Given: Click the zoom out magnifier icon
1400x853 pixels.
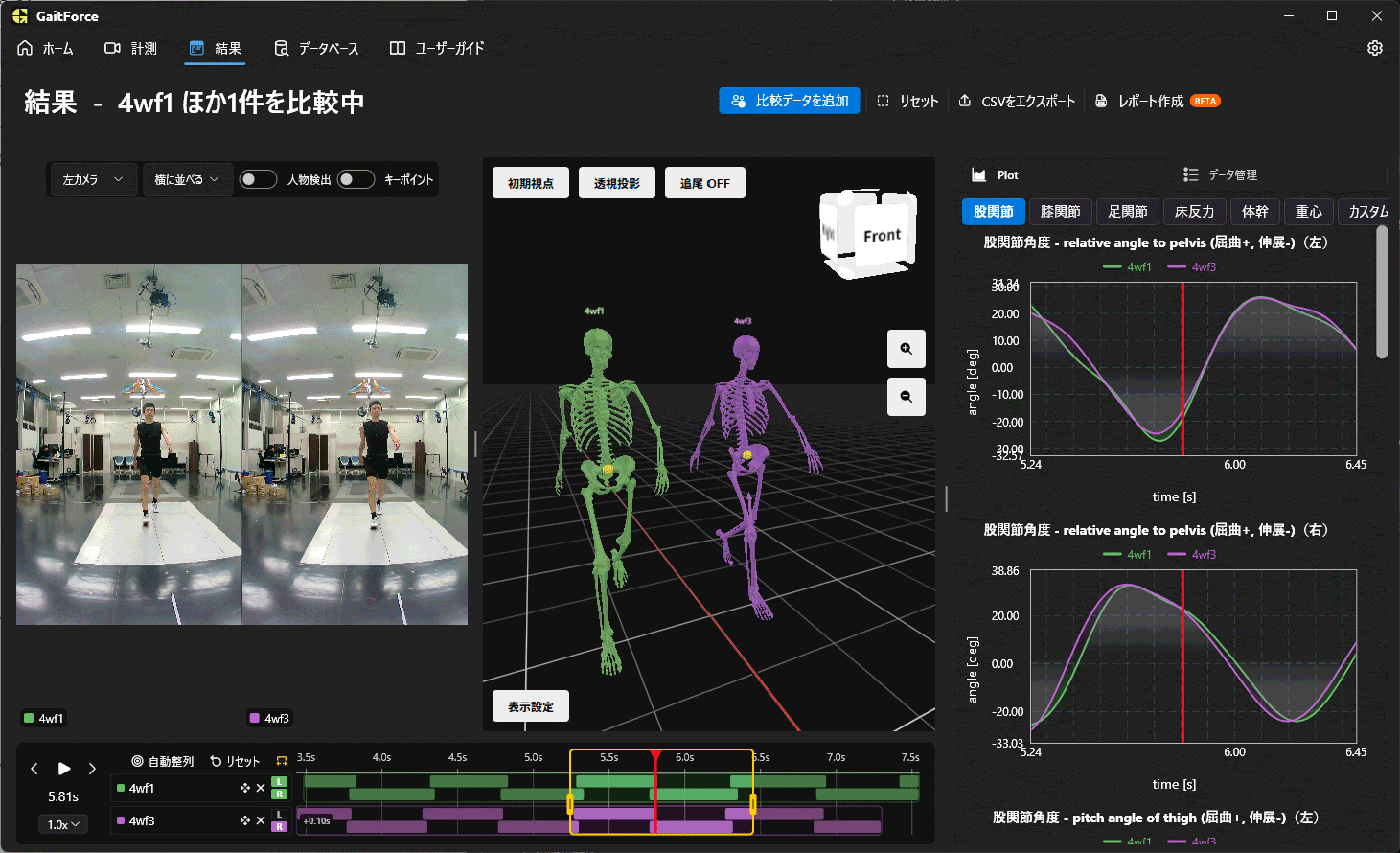Looking at the screenshot, I should point(906,396).
